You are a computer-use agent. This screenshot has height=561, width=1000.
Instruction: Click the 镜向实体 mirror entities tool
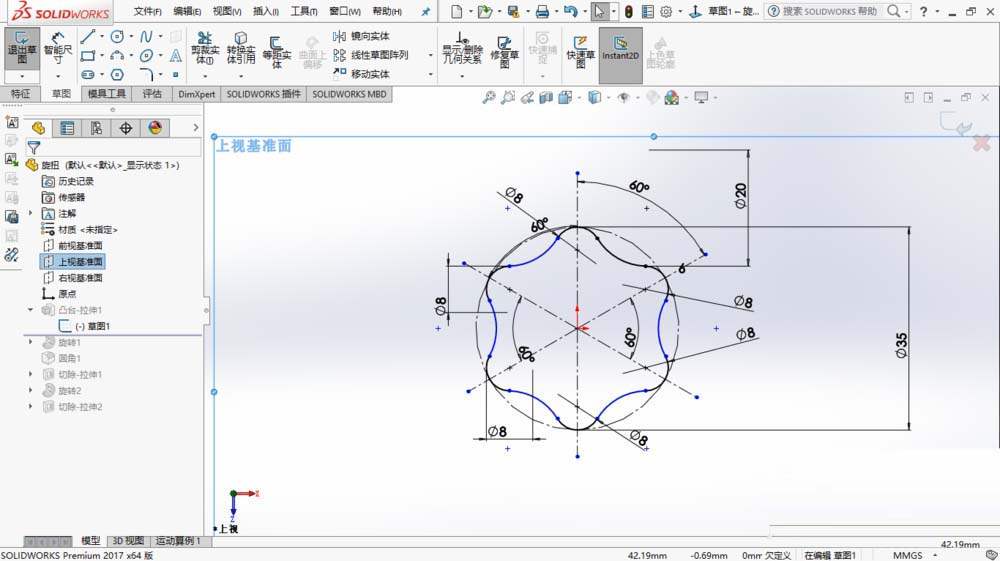(x=362, y=36)
